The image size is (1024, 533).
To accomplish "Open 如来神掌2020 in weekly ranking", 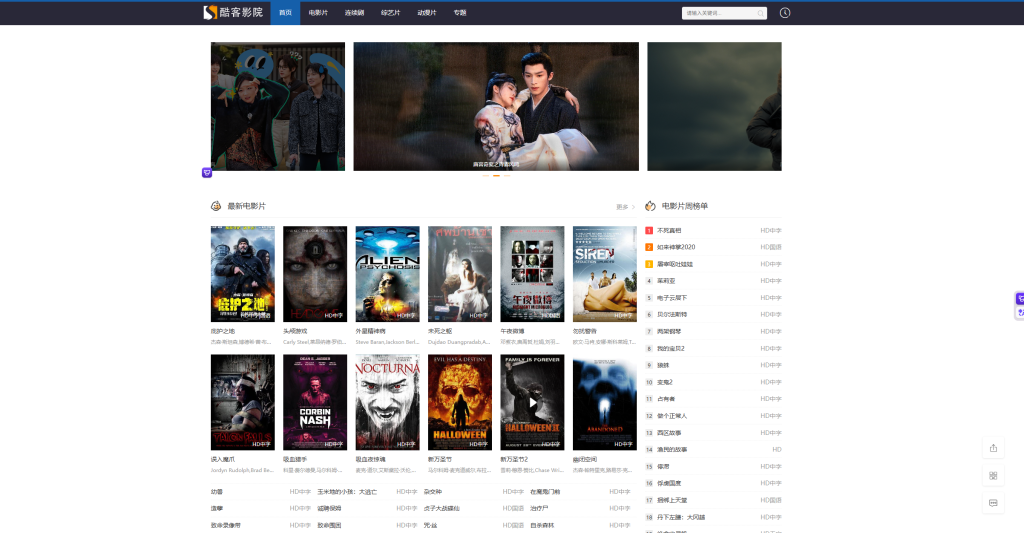I will click(x=676, y=247).
